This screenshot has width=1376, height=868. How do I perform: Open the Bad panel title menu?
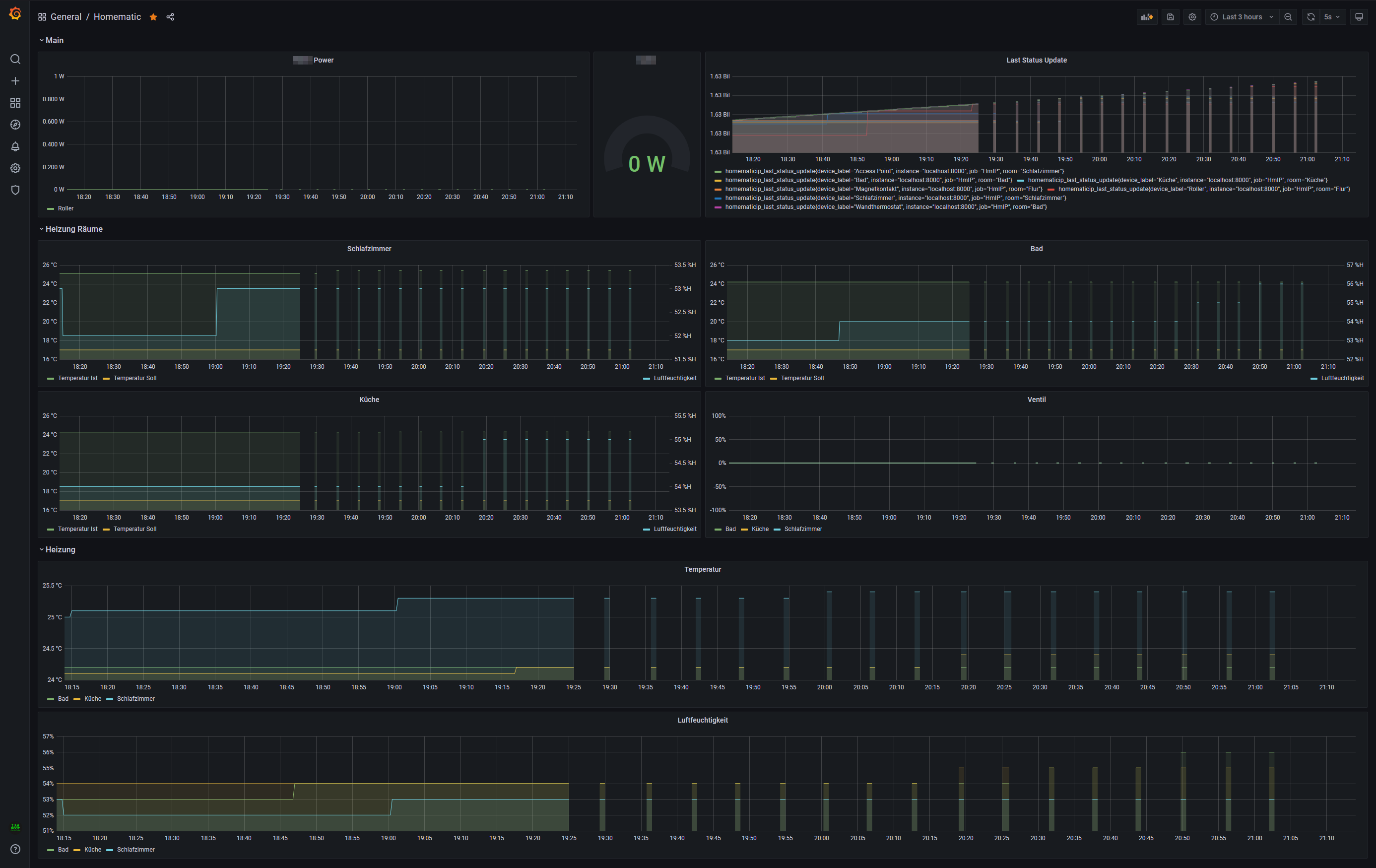click(1036, 249)
